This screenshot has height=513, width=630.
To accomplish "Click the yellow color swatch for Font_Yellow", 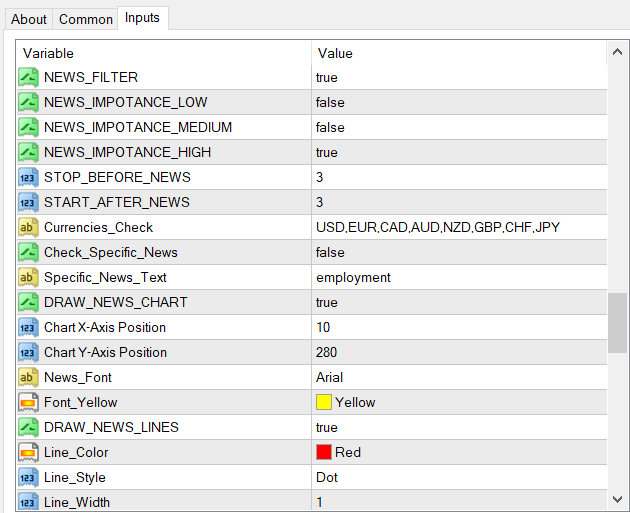I will [x=324, y=402].
